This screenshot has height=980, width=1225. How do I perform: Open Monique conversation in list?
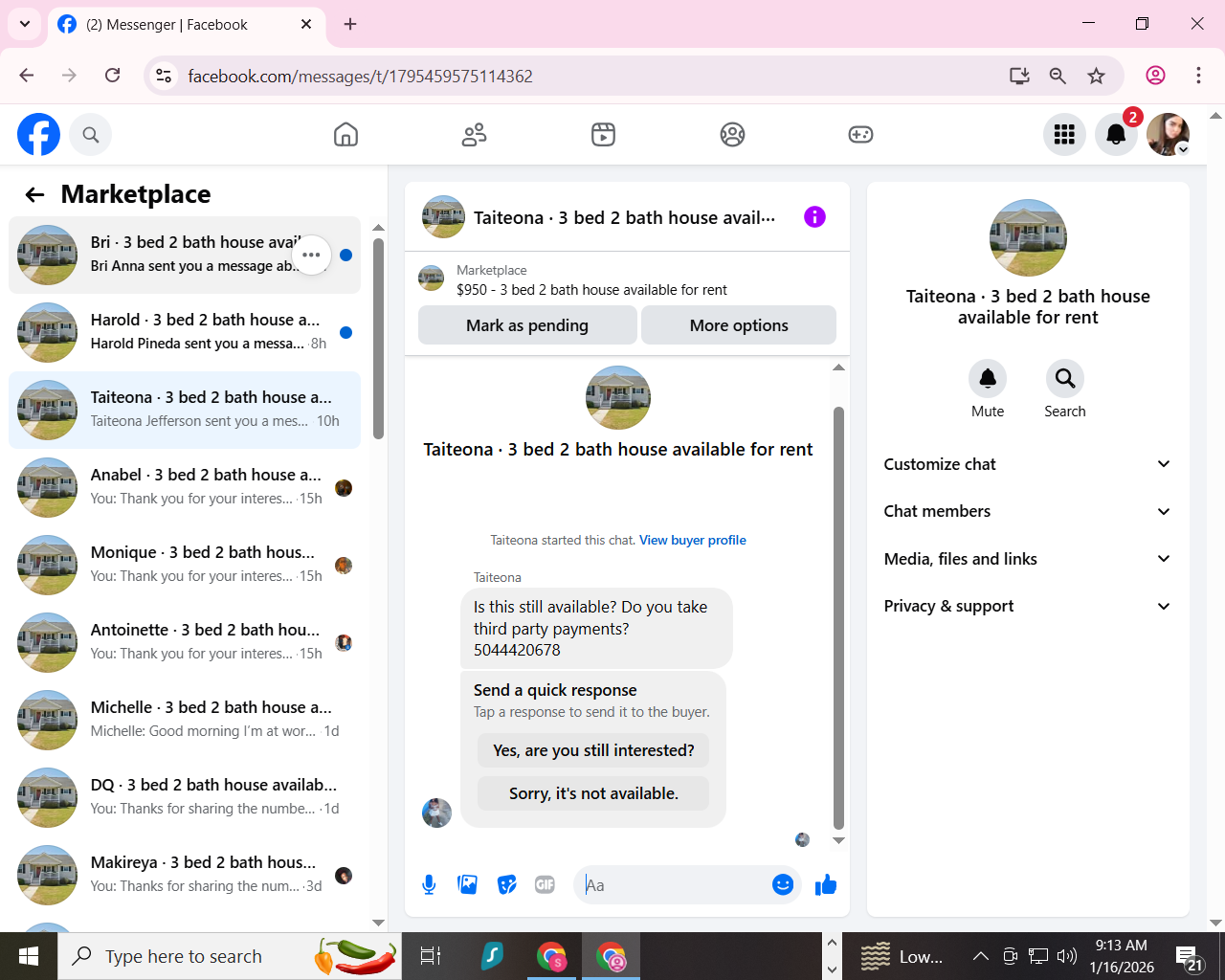coord(185,565)
